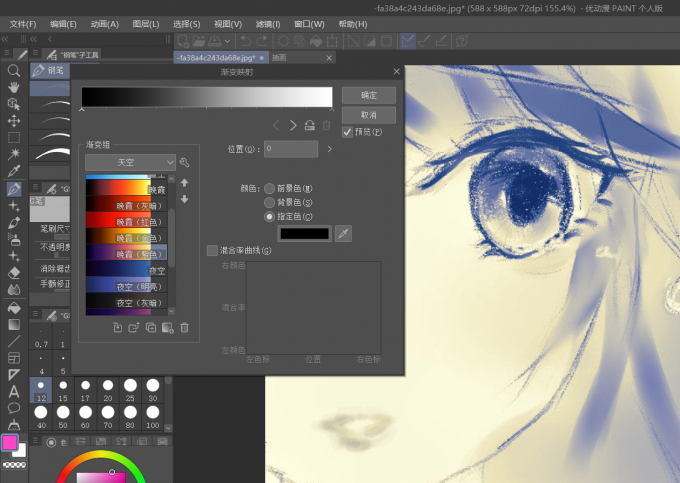Select the Text tool
Image resolution: width=680 pixels, height=483 pixels.
click(x=14, y=392)
